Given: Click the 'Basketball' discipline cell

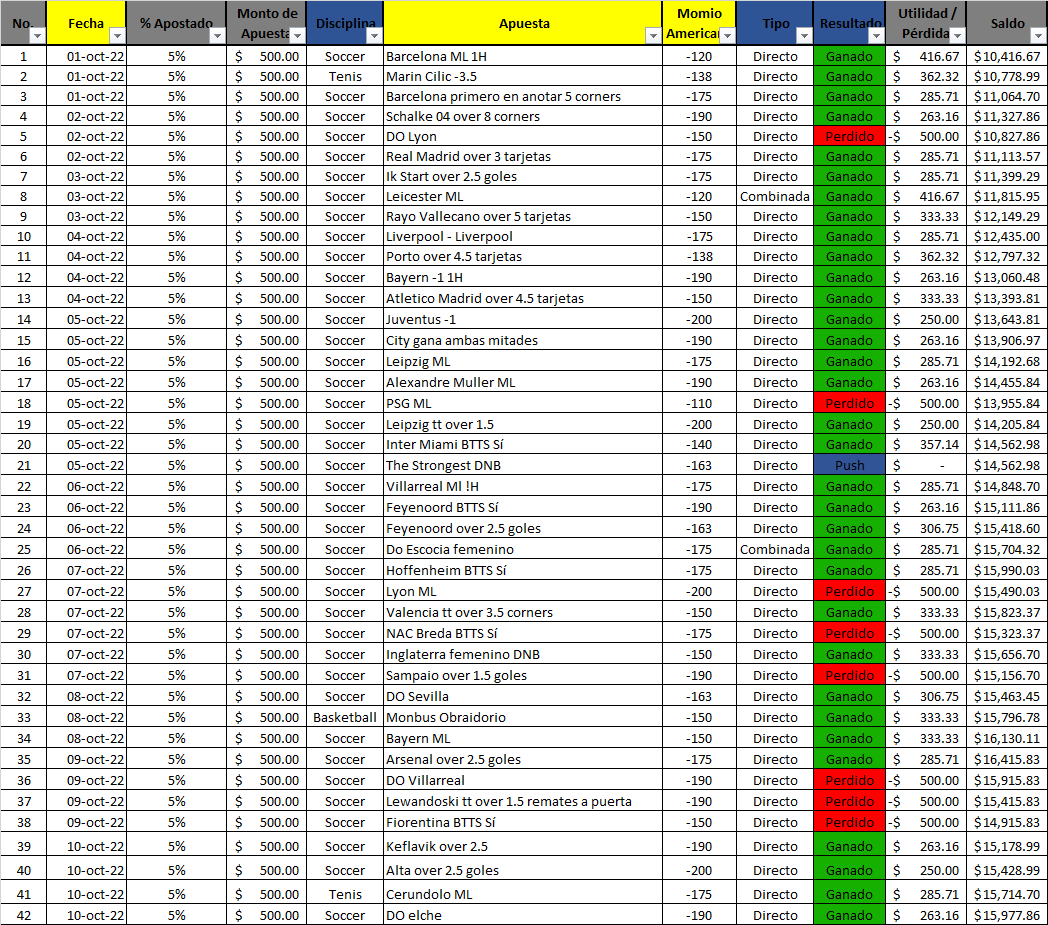Looking at the screenshot, I should coord(345,717).
